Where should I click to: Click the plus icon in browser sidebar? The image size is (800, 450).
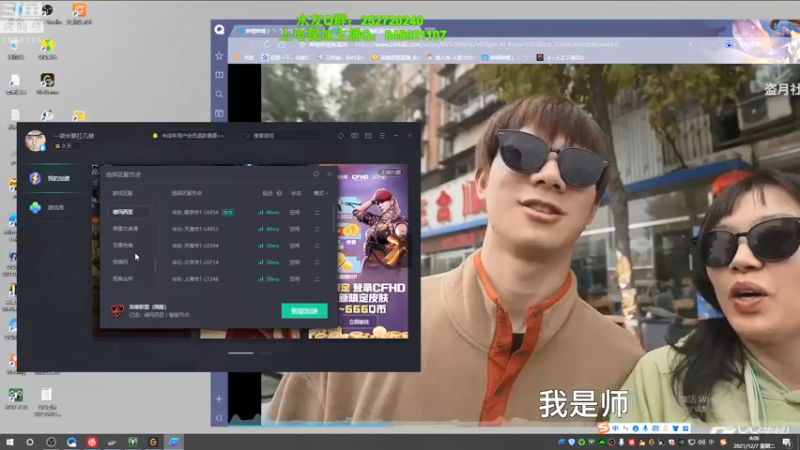[x=219, y=399]
